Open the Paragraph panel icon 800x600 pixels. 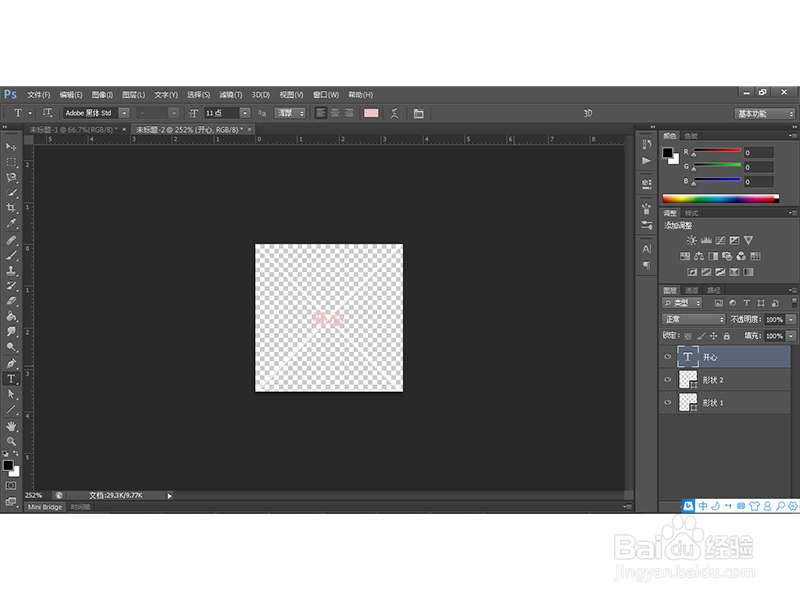coord(646,265)
